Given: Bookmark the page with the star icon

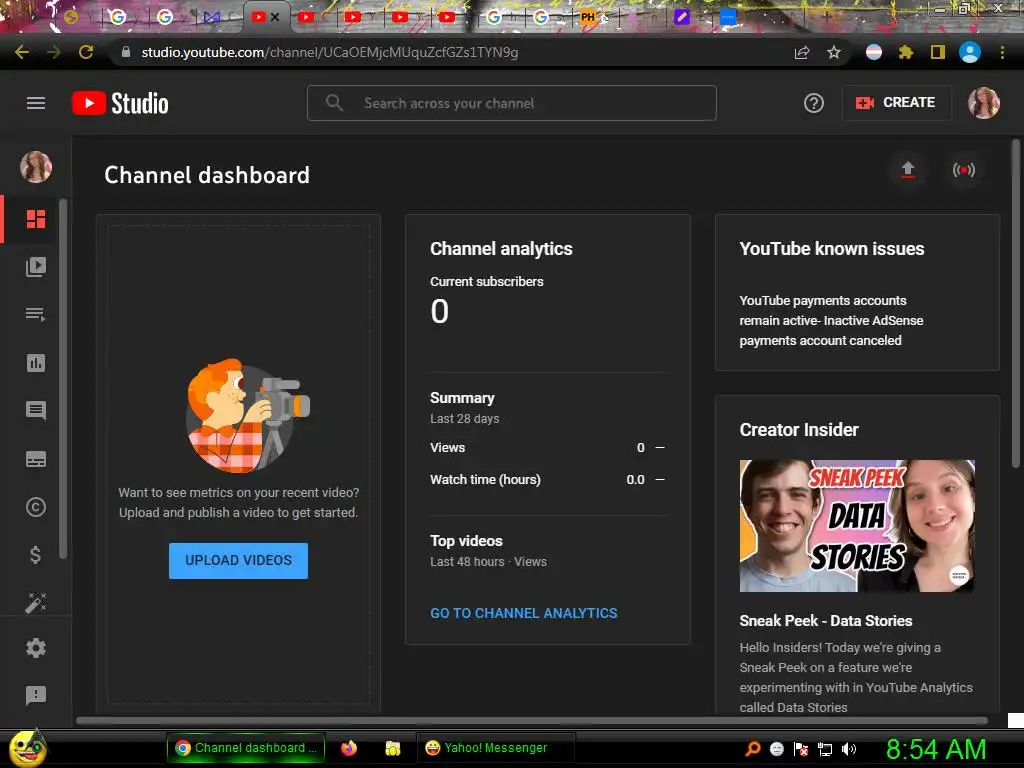Looking at the screenshot, I should 834,52.
